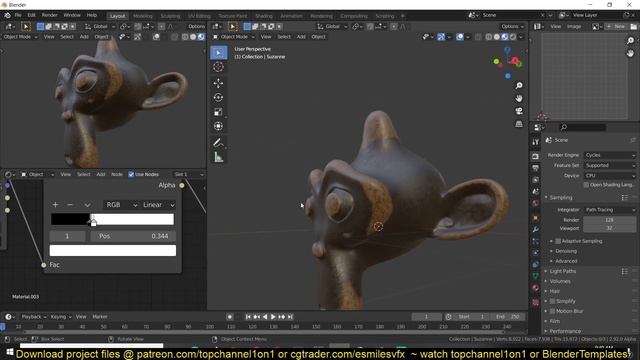Expand the Denoising subpanel
Screen dimensions: 640x360
coord(566,251)
